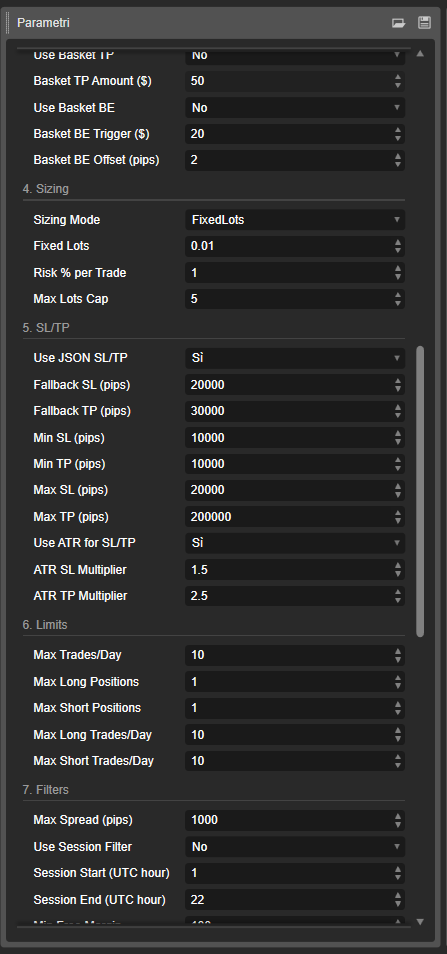Screen dimensions: 447x954
Task: Open the Use Session Filter dropdown
Action: click(x=295, y=846)
